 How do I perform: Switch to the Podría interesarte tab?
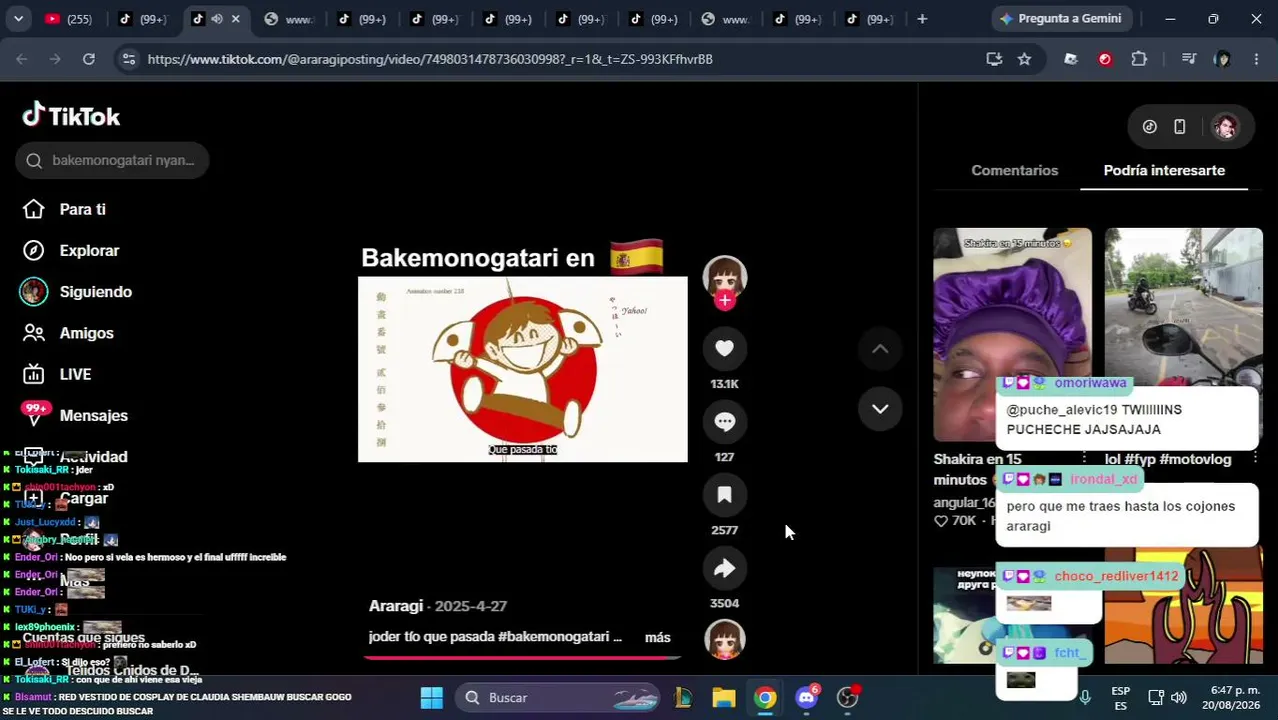[x=1164, y=170]
